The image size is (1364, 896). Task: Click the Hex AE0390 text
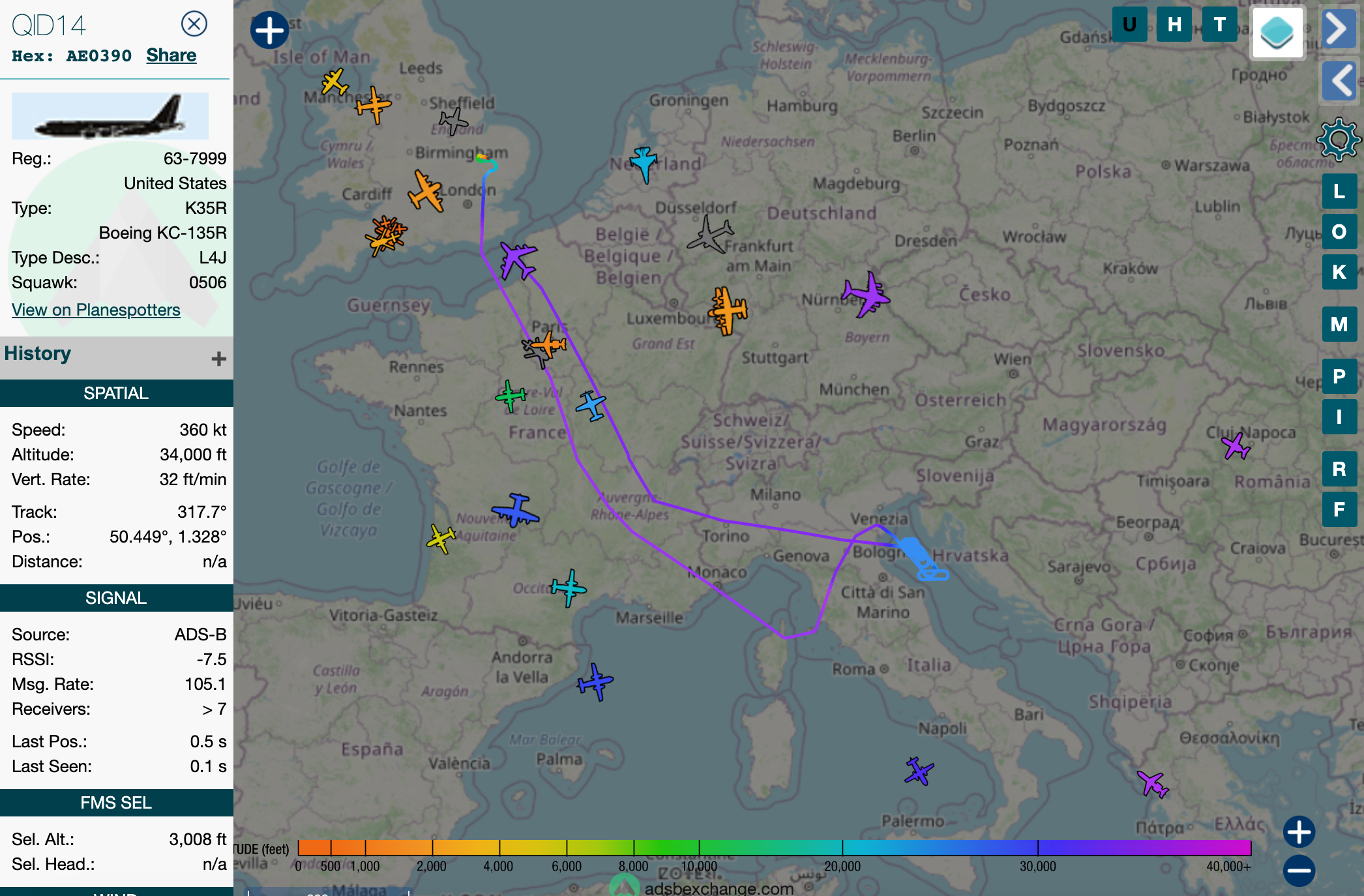click(x=72, y=56)
